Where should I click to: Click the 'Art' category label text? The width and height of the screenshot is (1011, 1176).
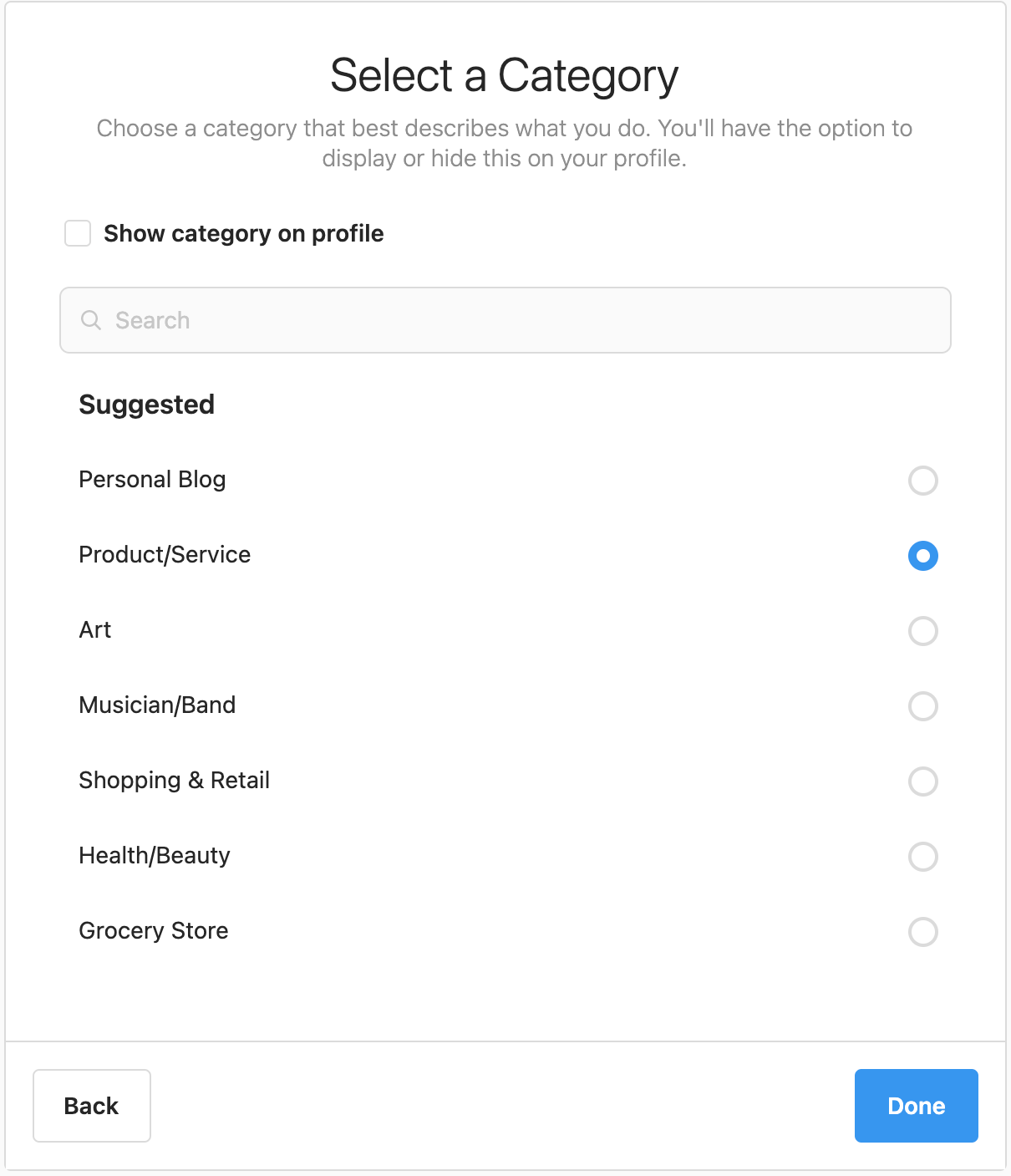coord(95,630)
